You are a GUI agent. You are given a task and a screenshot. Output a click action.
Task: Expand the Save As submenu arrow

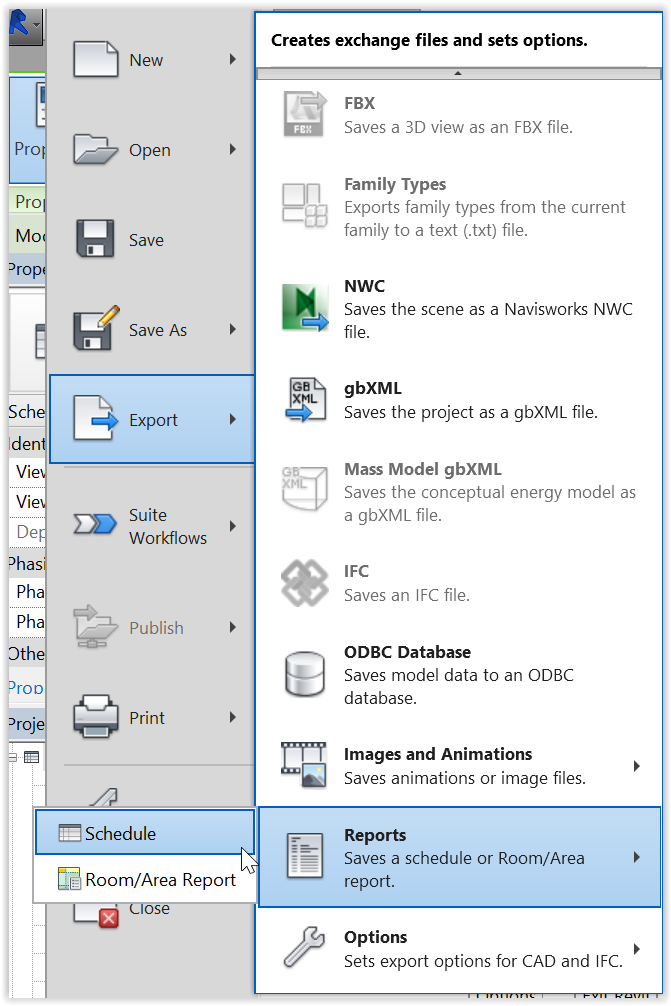[233, 329]
